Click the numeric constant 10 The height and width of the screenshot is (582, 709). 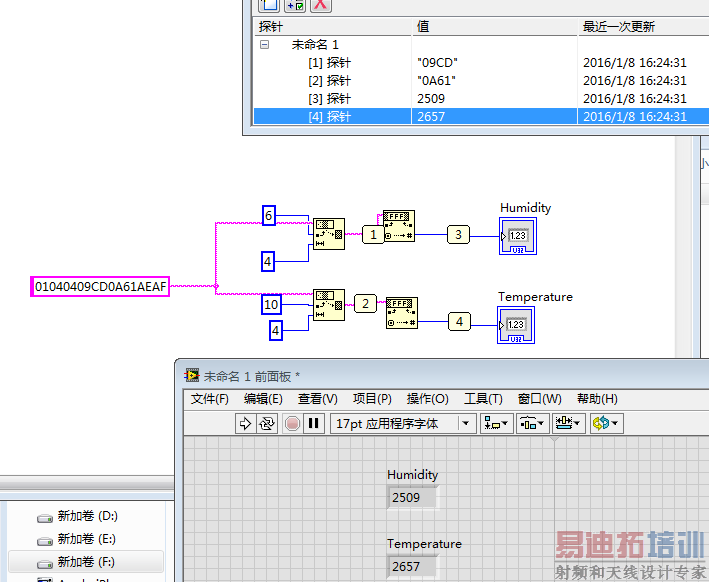(271, 304)
